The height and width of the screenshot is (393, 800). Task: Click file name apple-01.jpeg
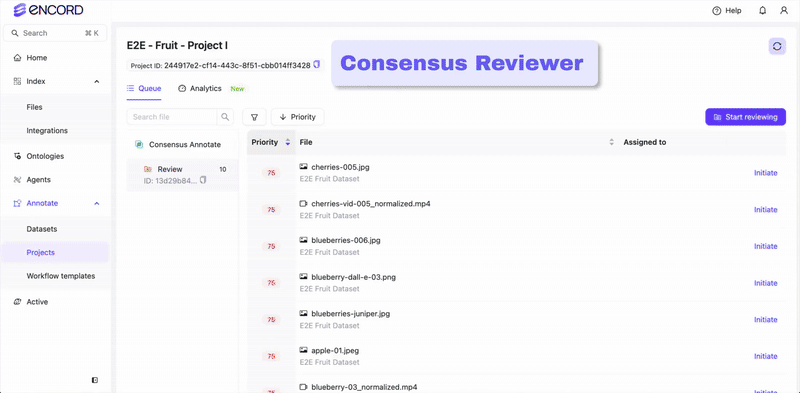click(x=335, y=351)
